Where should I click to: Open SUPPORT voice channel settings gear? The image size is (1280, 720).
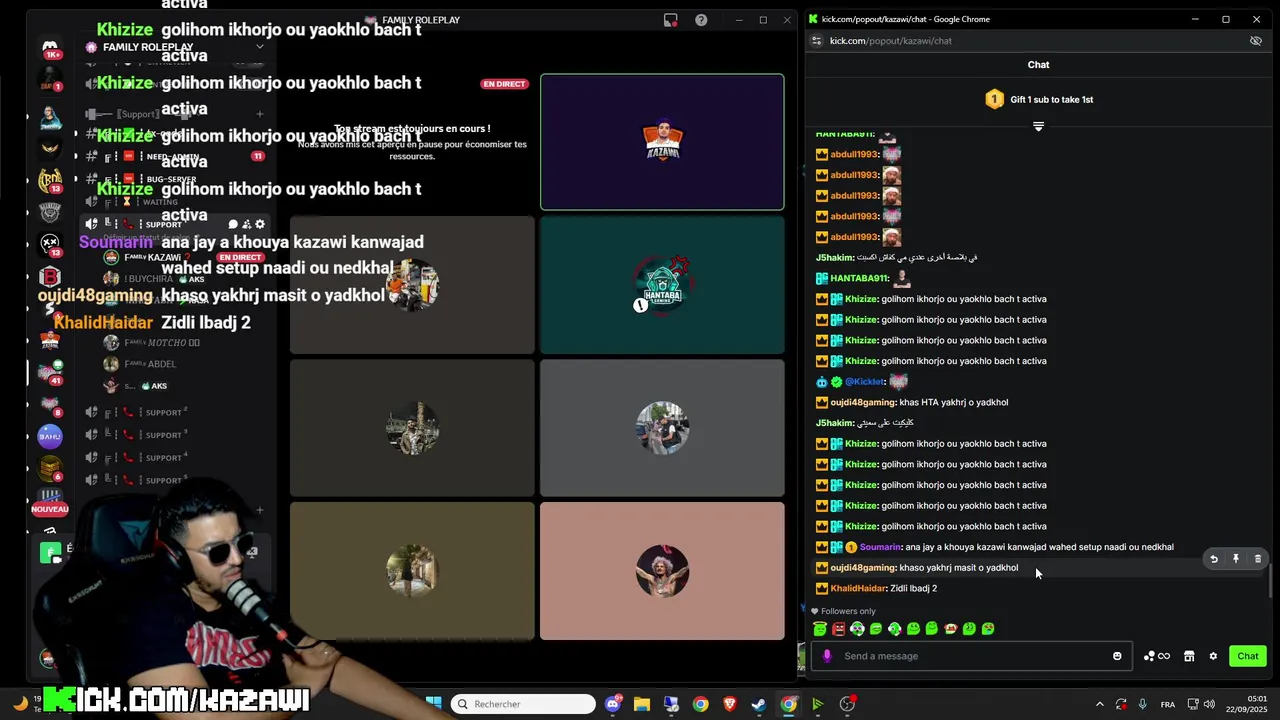coord(260,224)
